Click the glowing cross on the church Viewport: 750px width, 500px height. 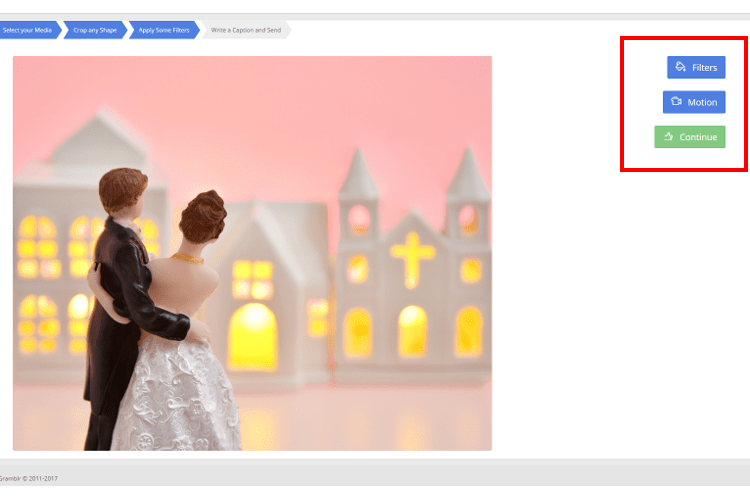[x=411, y=257]
